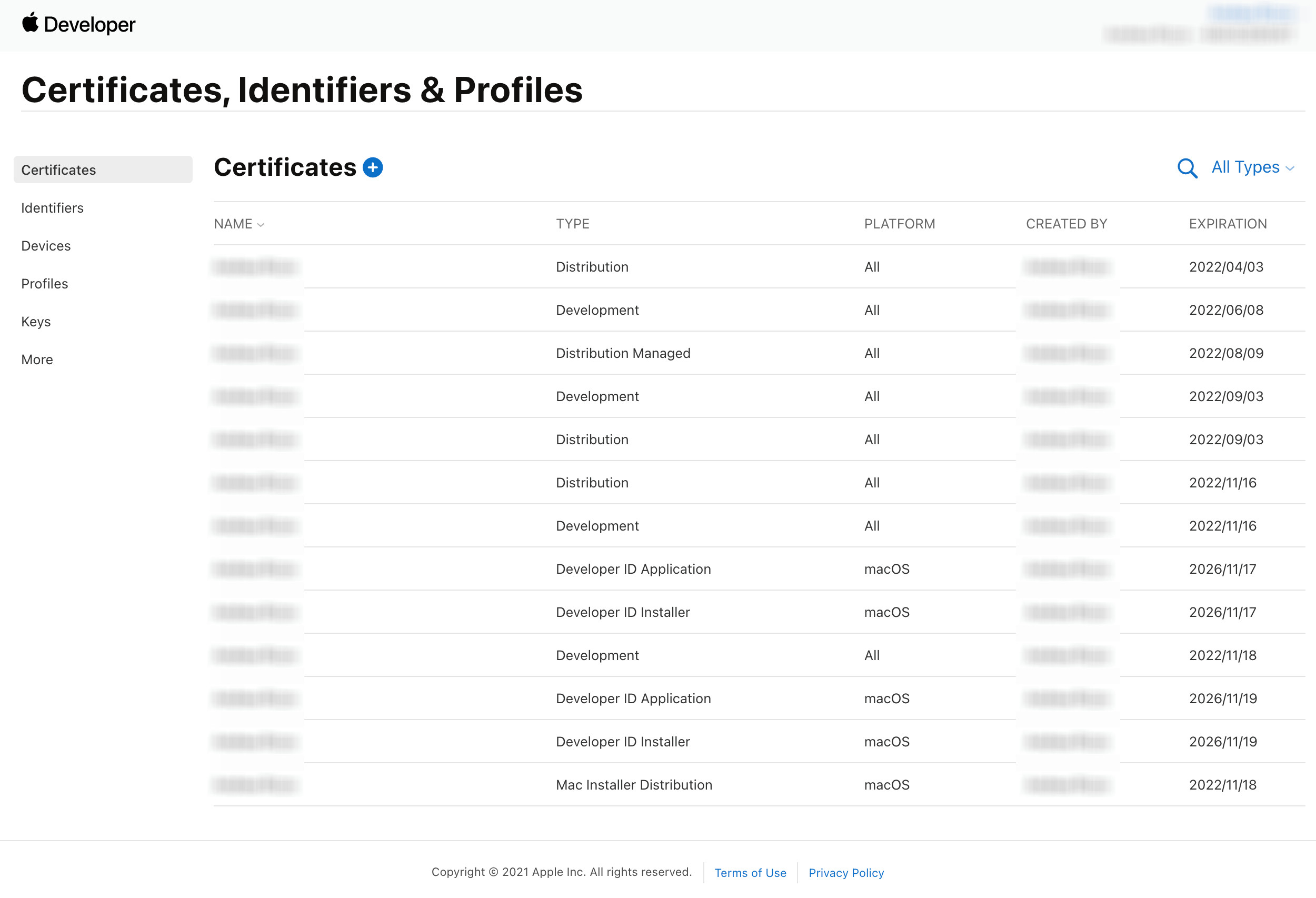The width and height of the screenshot is (1316, 898).
Task: Click the Apple Developer logo
Action: (x=79, y=24)
